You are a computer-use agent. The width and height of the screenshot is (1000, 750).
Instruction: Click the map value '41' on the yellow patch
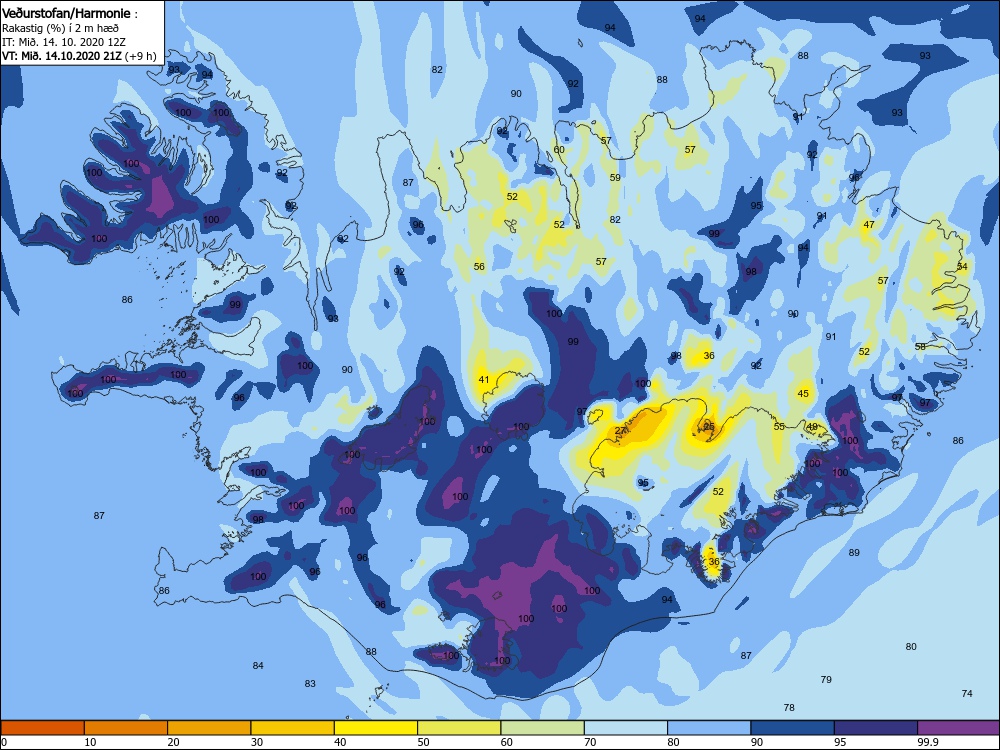click(x=483, y=379)
